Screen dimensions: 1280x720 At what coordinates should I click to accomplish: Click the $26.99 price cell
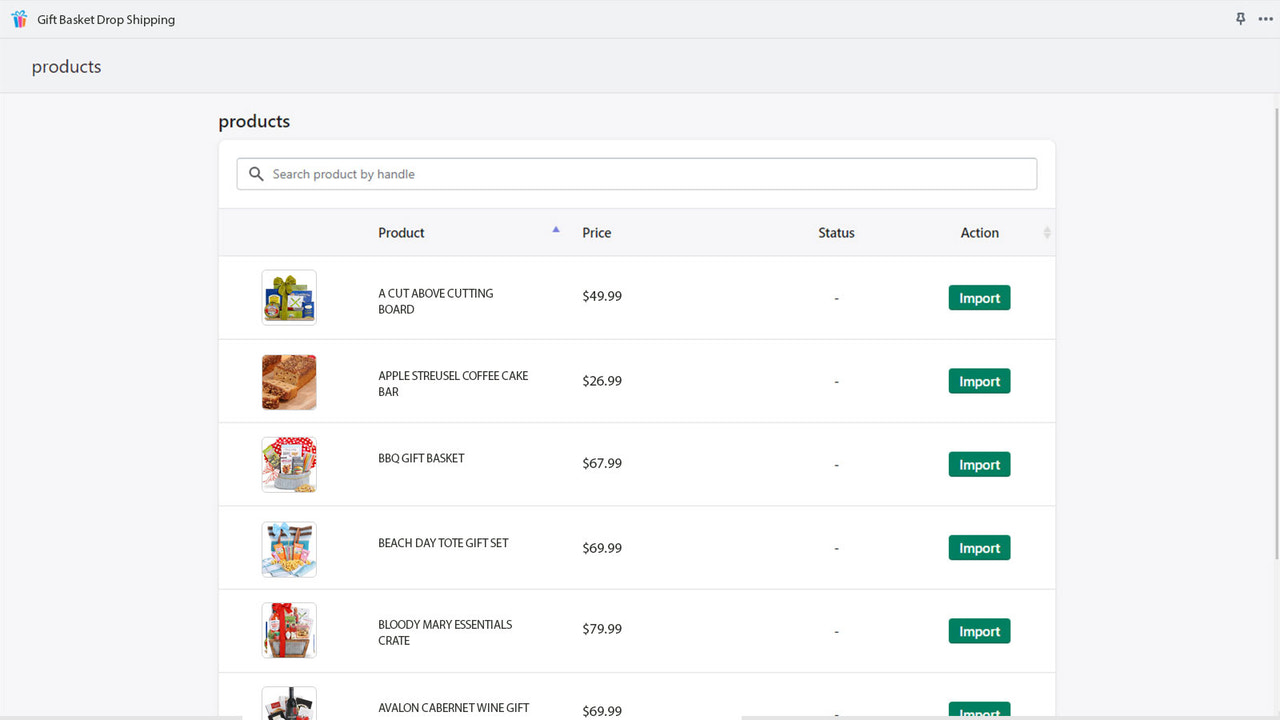coord(602,381)
